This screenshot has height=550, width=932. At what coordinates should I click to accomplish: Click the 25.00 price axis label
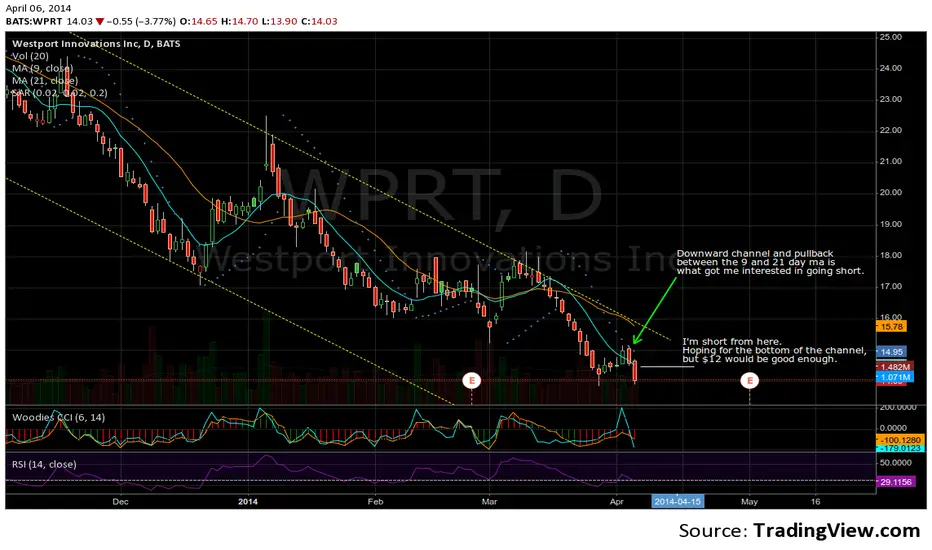(890, 37)
